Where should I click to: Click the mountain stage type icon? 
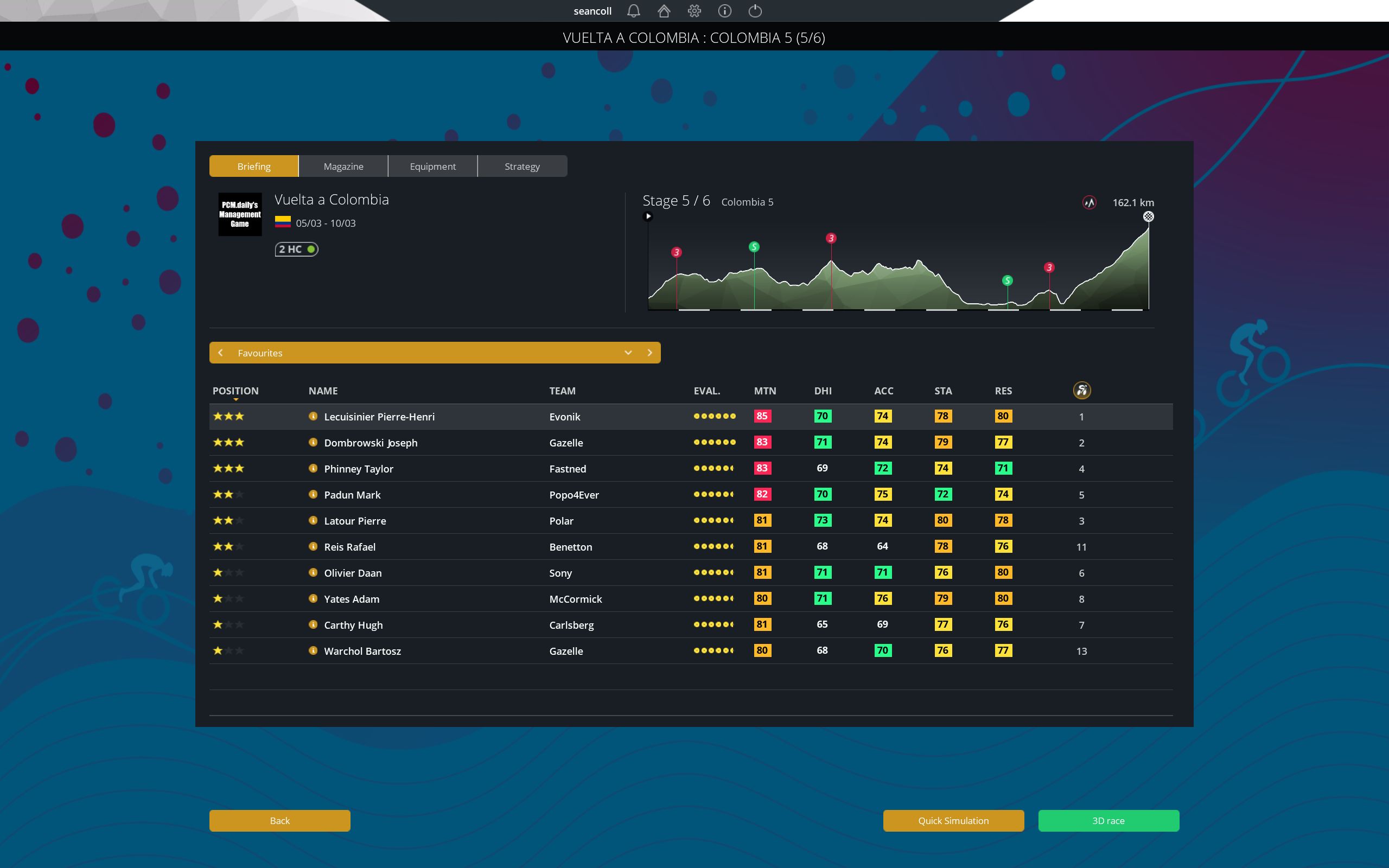(1089, 203)
